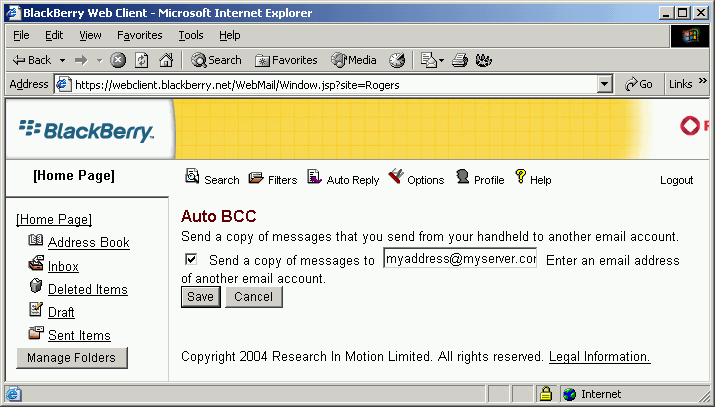Open the IE Favorites toolbar button
This screenshot has height=407, width=715.
click(x=286, y=60)
